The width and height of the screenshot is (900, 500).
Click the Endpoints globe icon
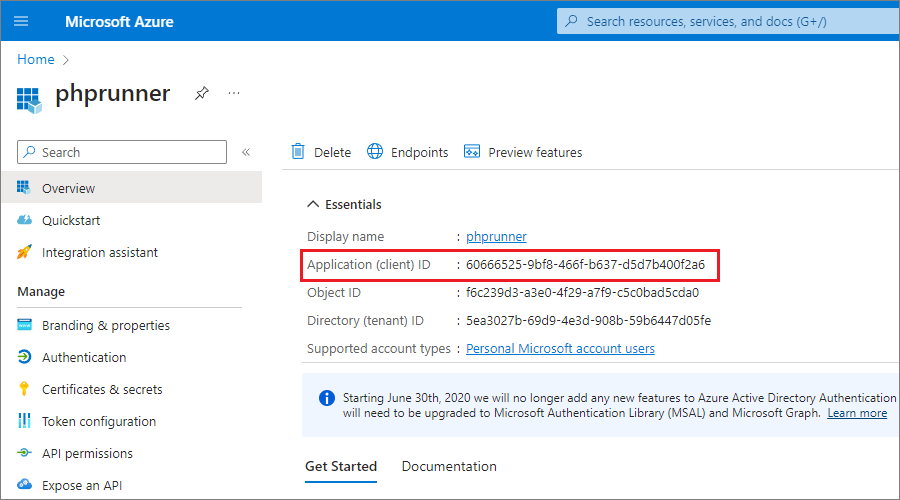pyautogui.click(x=375, y=151)
